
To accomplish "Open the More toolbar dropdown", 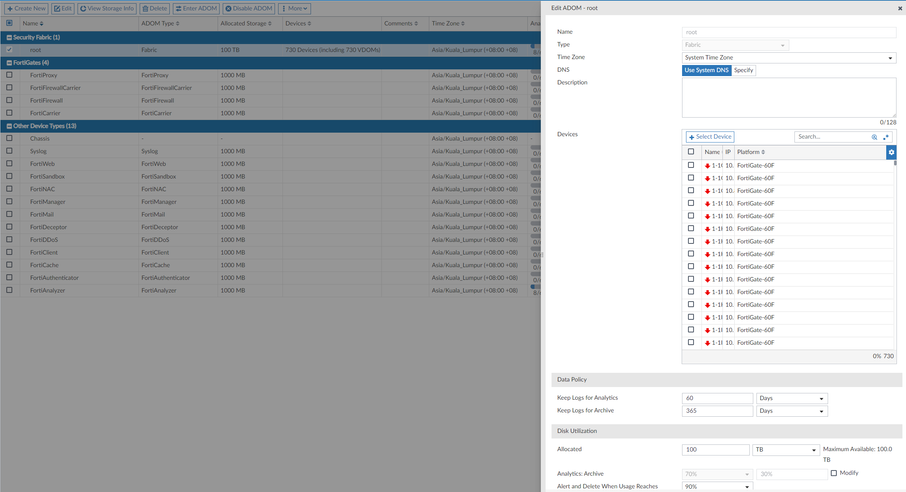I will tap(295, 9).
